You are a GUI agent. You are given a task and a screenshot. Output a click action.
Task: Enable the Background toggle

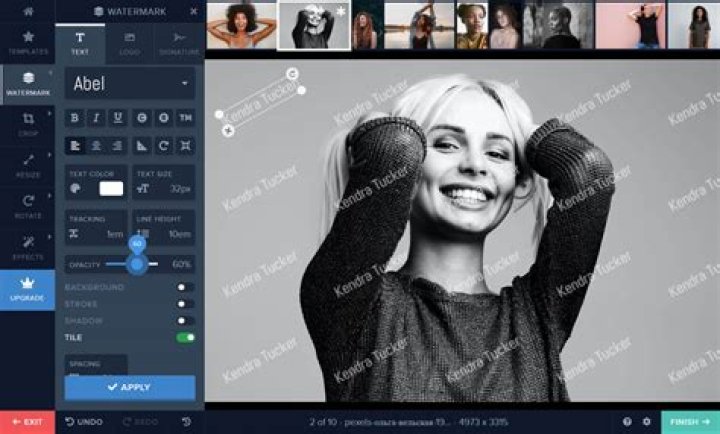(x=186, y=287)
